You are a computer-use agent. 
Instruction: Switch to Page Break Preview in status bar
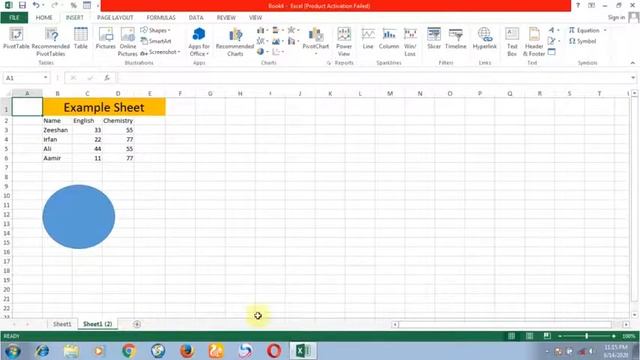point(547,336)
